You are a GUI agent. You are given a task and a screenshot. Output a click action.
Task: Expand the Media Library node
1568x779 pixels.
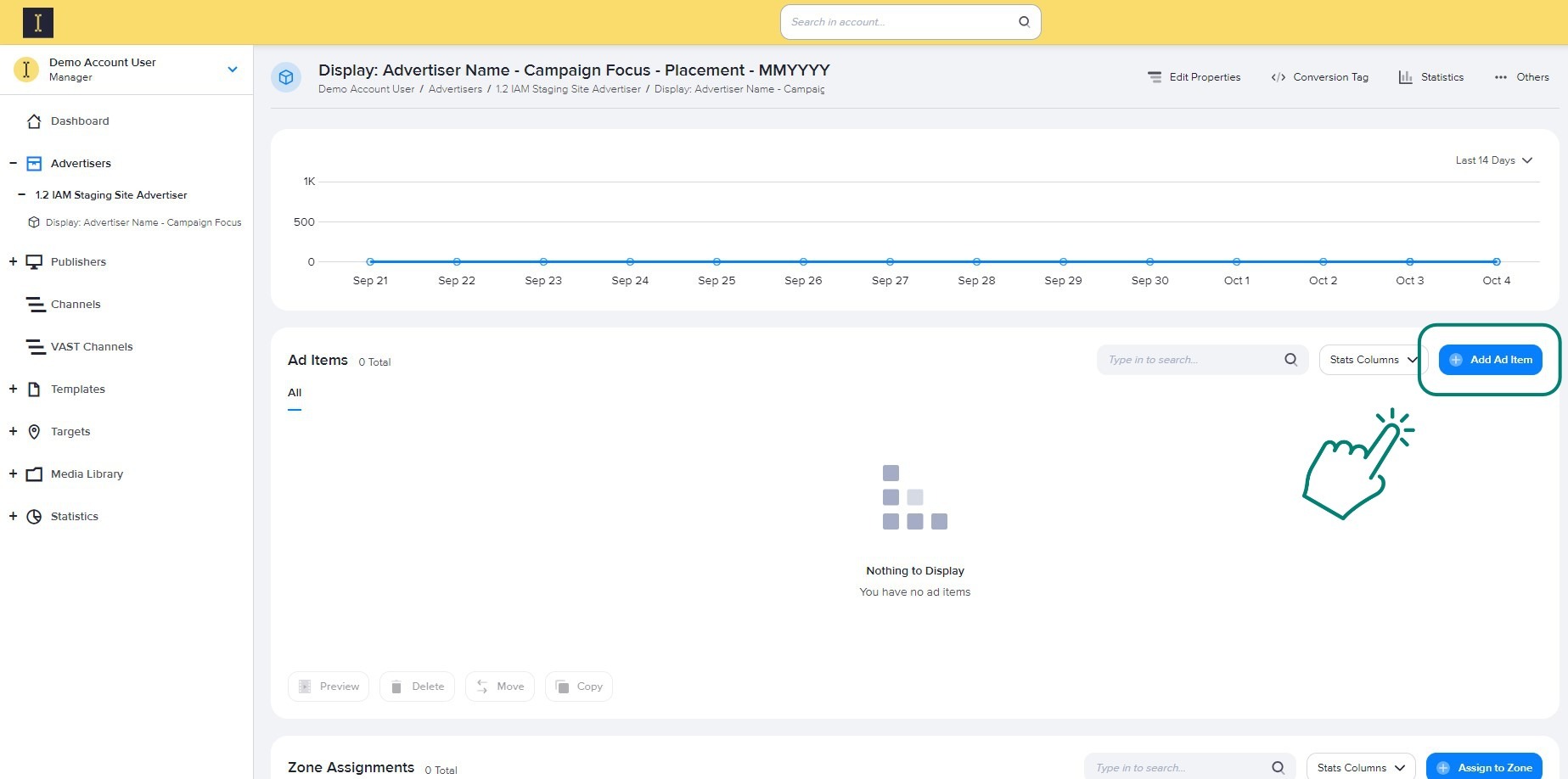pyautogui.click(x=13, y=474)
